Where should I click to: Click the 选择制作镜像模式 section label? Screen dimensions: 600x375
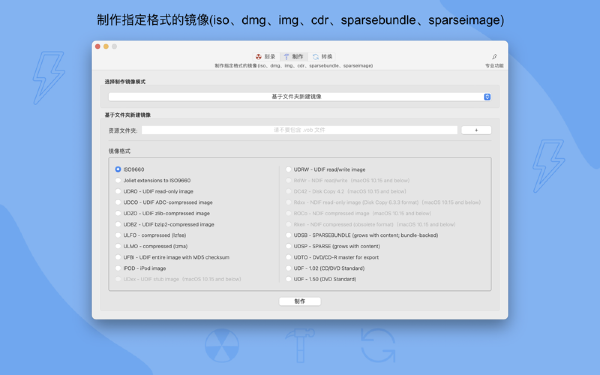click(x=125, y=82)
